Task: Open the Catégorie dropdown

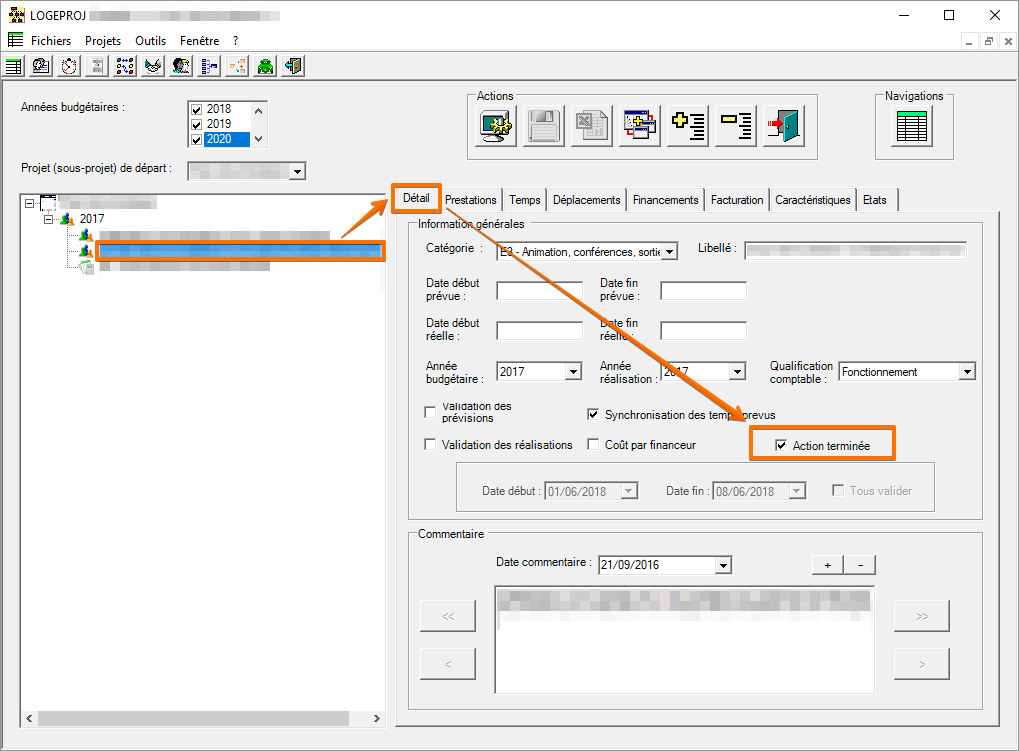Action: pyautogui.click(x=670, y=252)
